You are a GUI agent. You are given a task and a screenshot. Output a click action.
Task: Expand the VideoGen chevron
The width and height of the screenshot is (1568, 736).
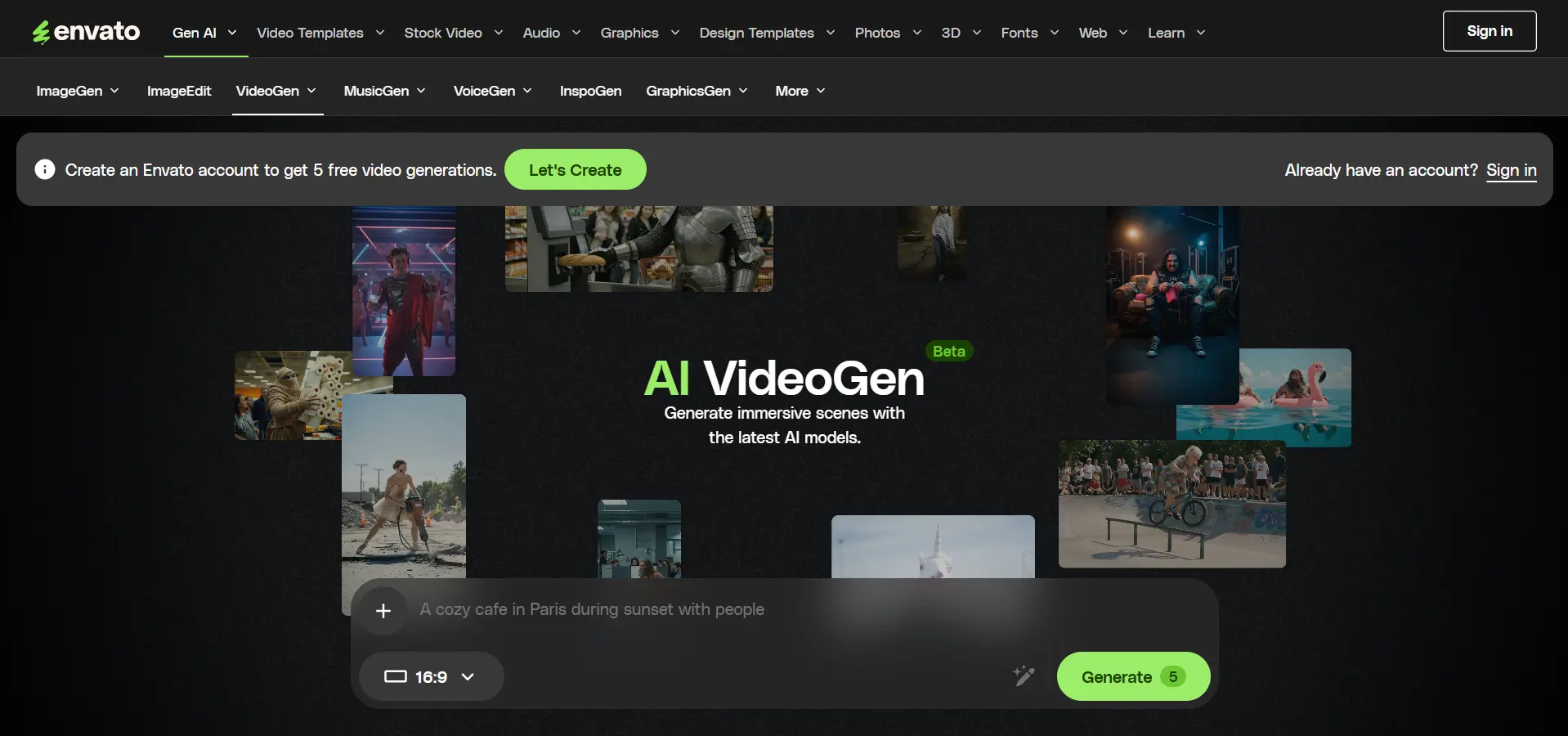[x=313, y=91]
